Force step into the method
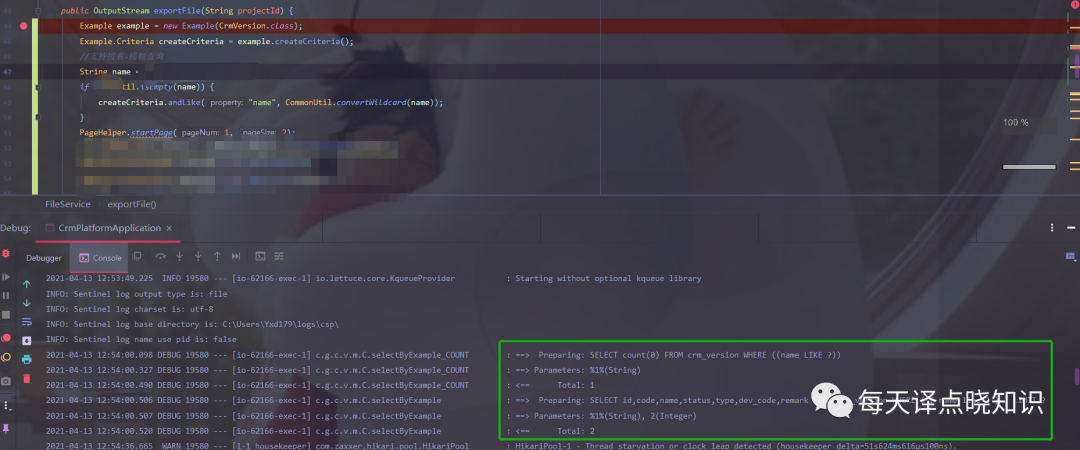 (198, 256)
